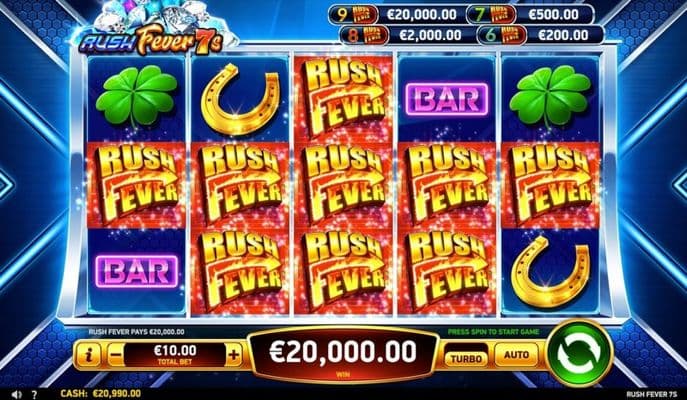This screenshot has width=687, height=400.
Task: Select the €2,000.00 eight-symbol prize display
Action: tap(408, 35)
